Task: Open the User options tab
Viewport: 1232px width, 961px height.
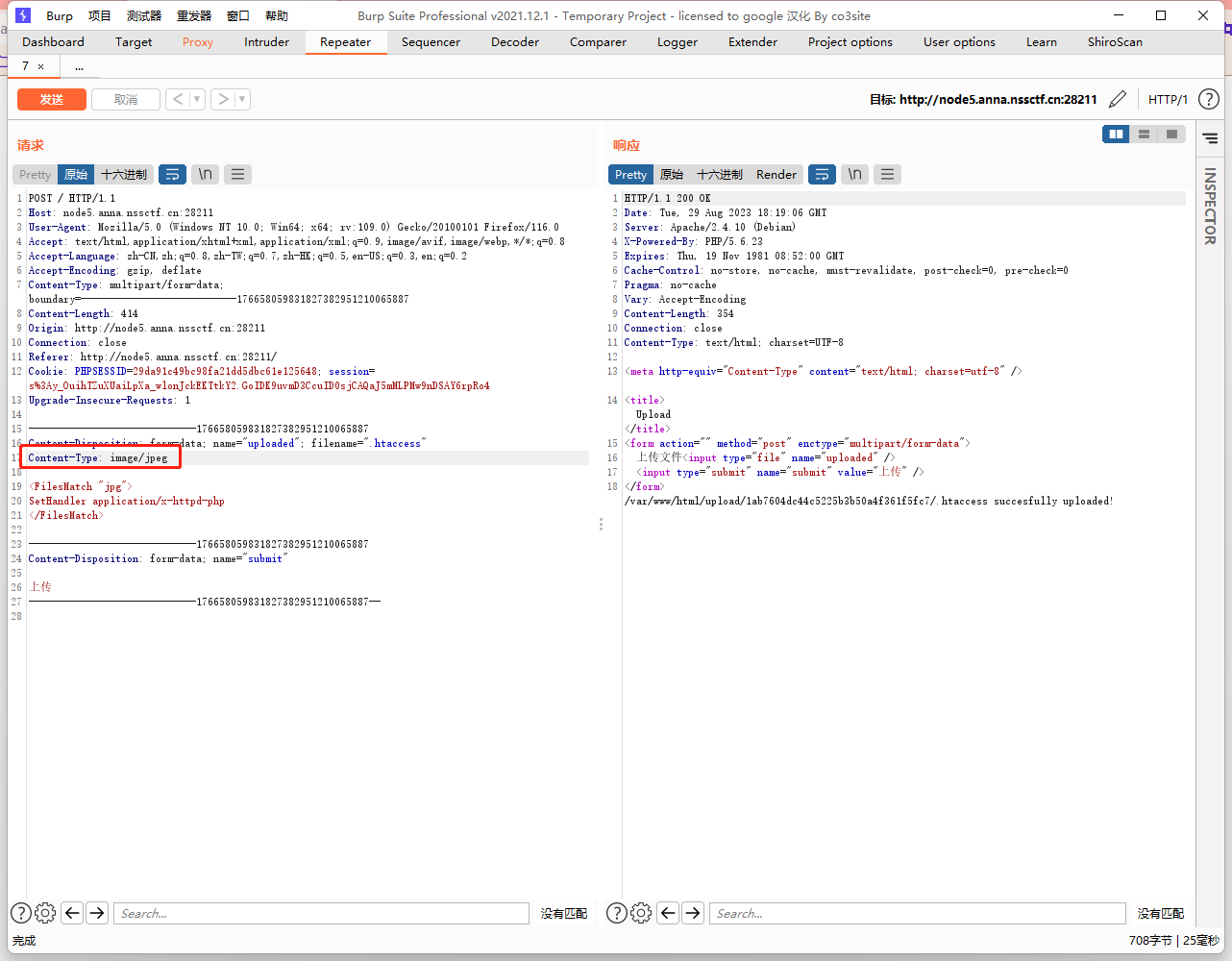Action: [959, 41]
